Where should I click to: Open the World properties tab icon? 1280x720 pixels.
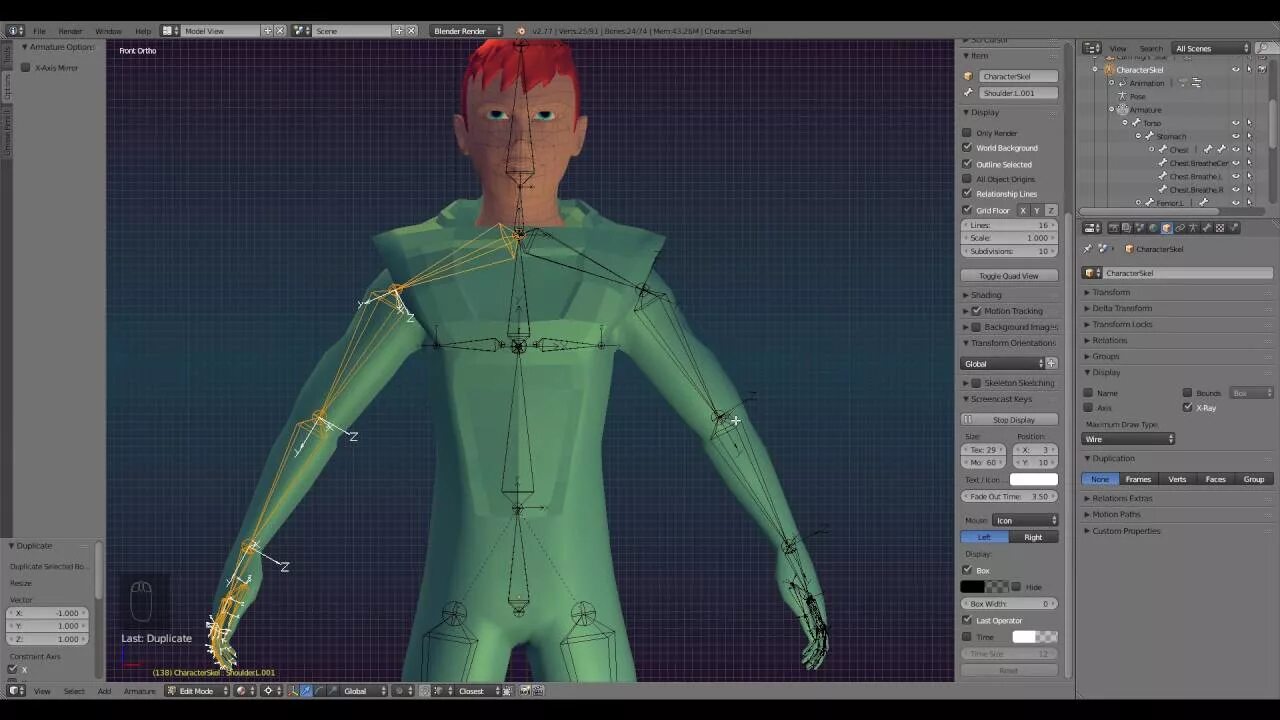[x=1153, y=228]
